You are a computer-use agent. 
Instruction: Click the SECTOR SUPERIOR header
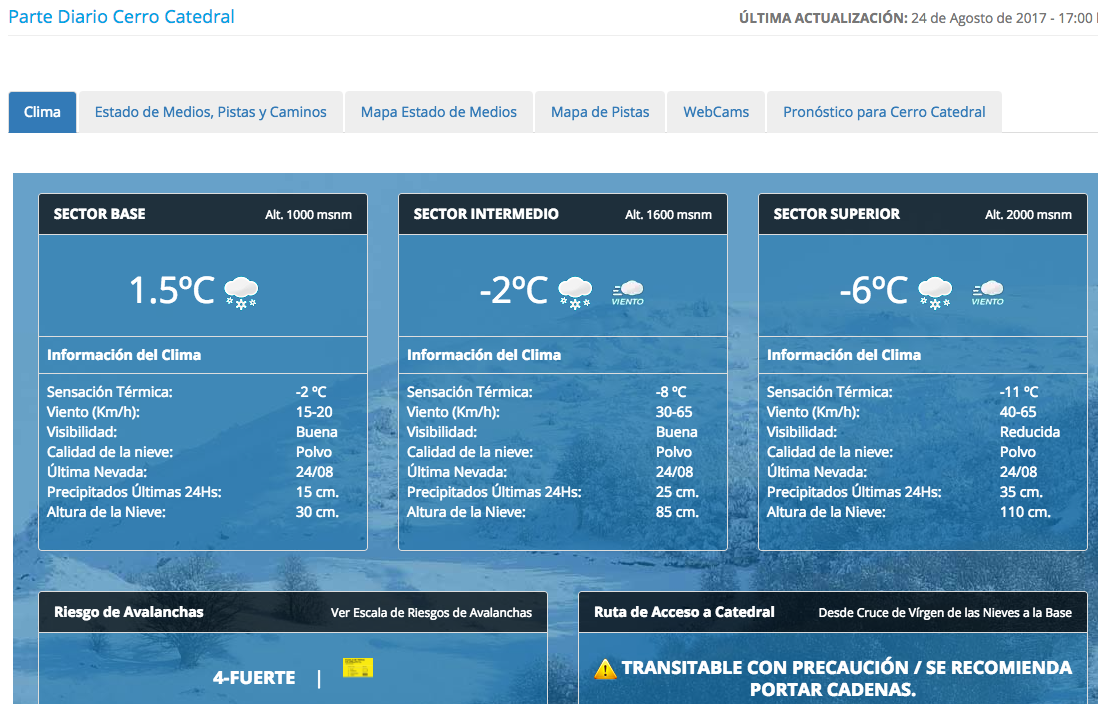click(x=837, y=214)
